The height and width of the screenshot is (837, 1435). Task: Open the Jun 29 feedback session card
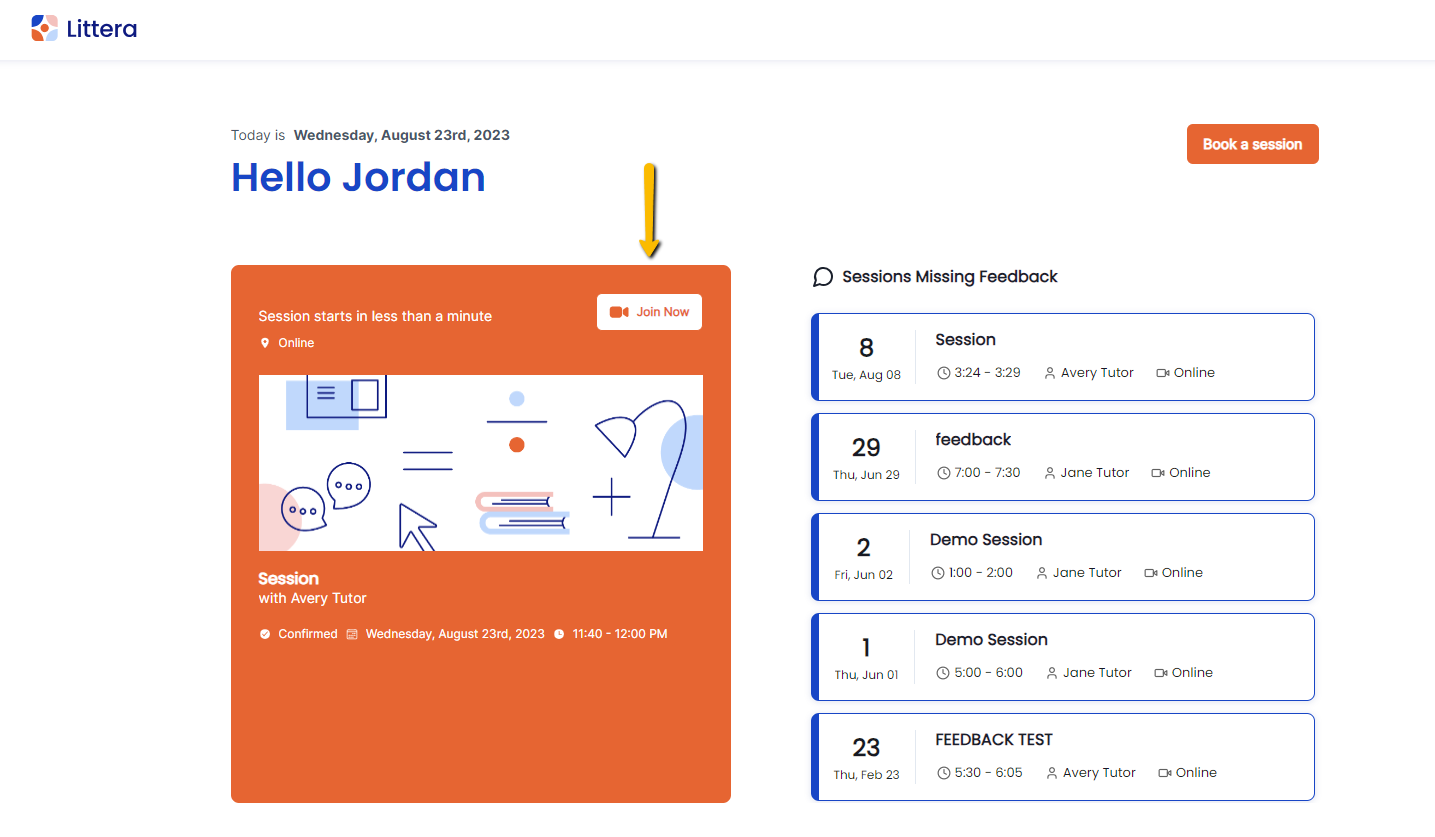click(1062, 456)
